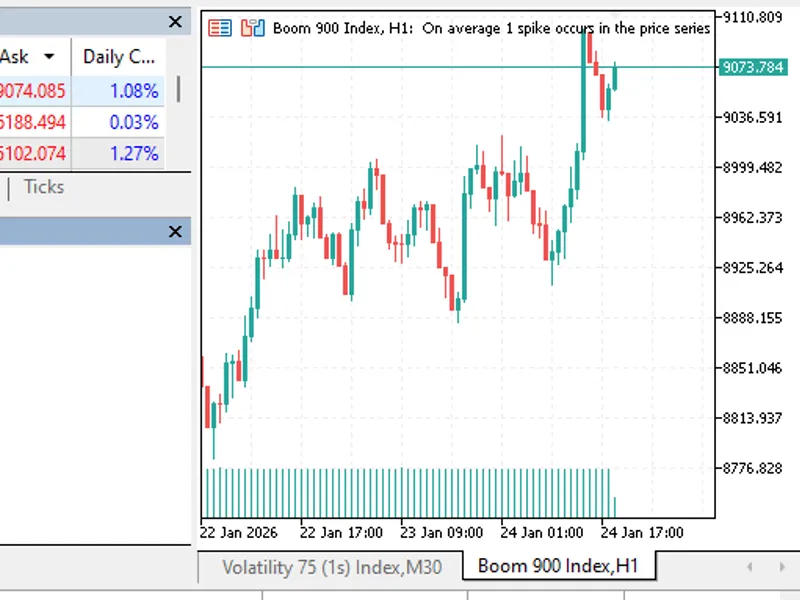Click the 8999.482 price scale label
The image size is (800, 600).
[753, 167]
